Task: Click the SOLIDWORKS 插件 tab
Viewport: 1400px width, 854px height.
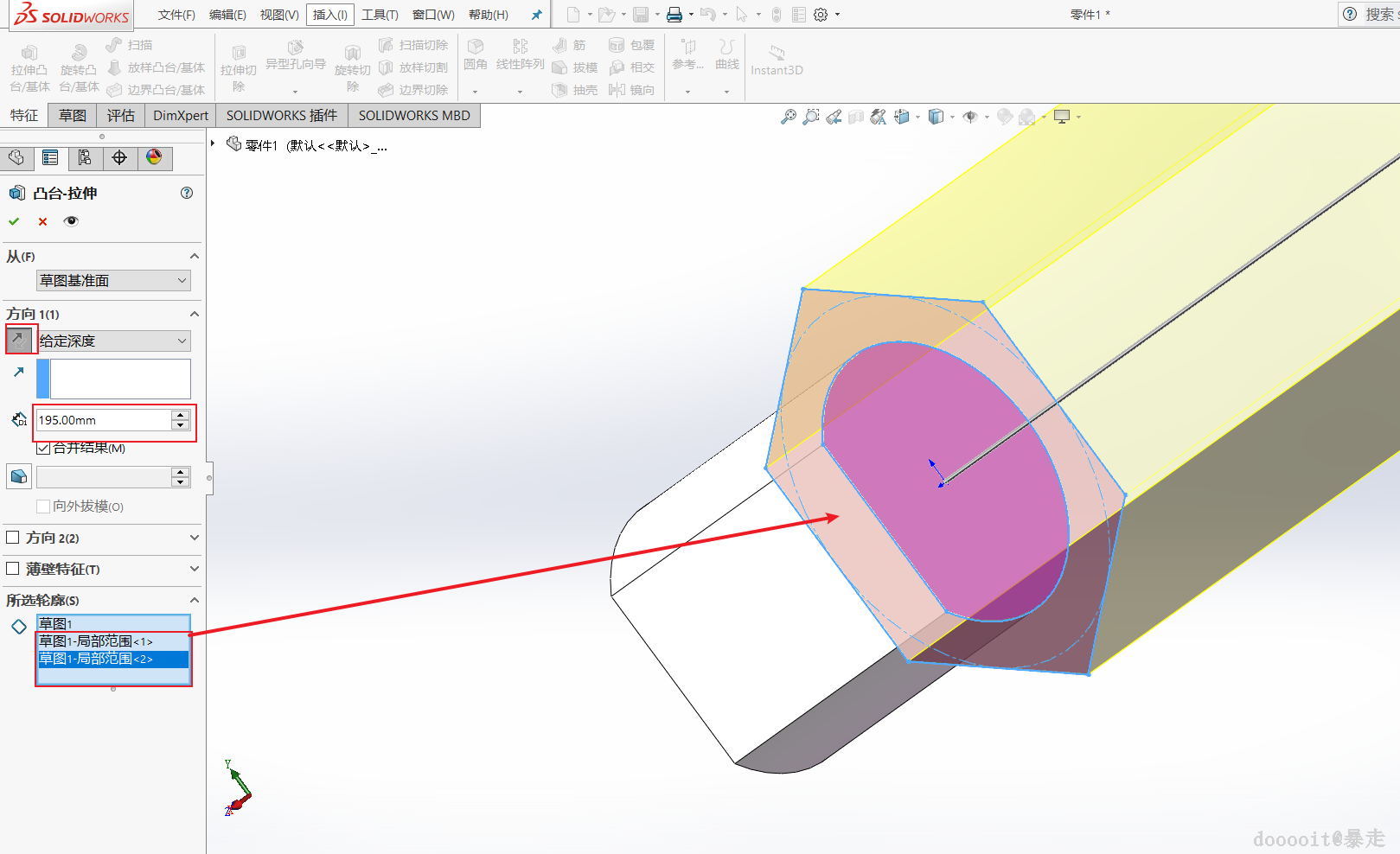Action: pyautogui.click(x=282, y=116)
